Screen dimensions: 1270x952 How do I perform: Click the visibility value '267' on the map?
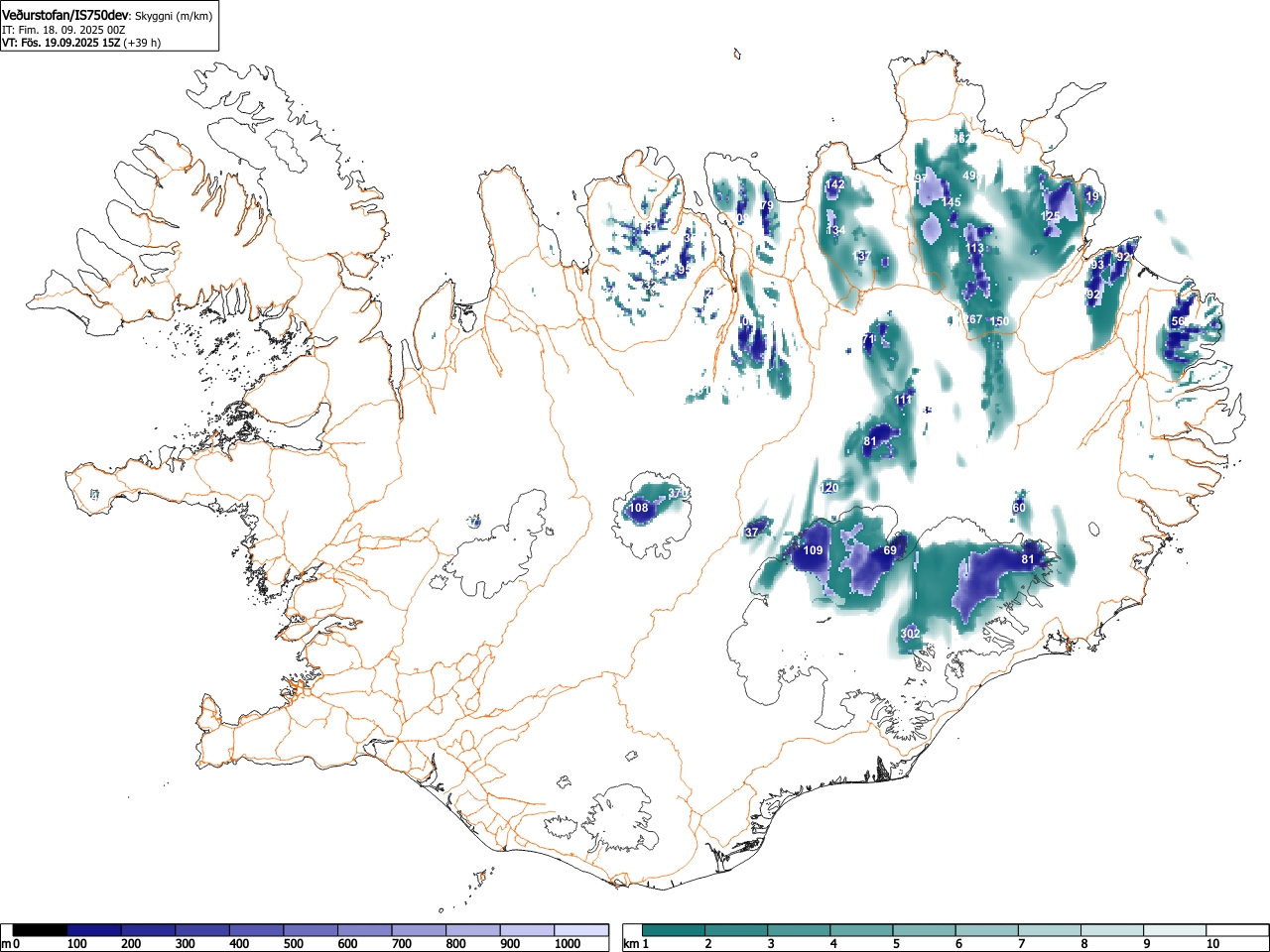coord(972,319)
